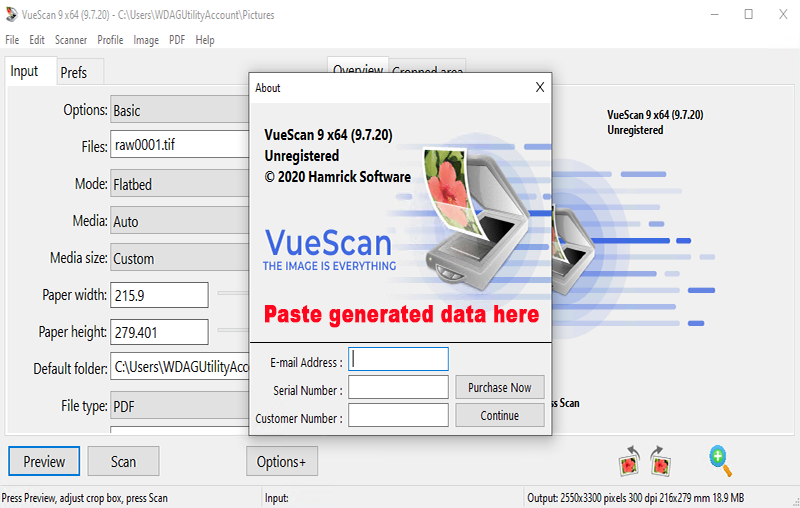The height and width of the screenshot is (508, 800).
Task: Switch to the Overview tab
Action: 358,66
